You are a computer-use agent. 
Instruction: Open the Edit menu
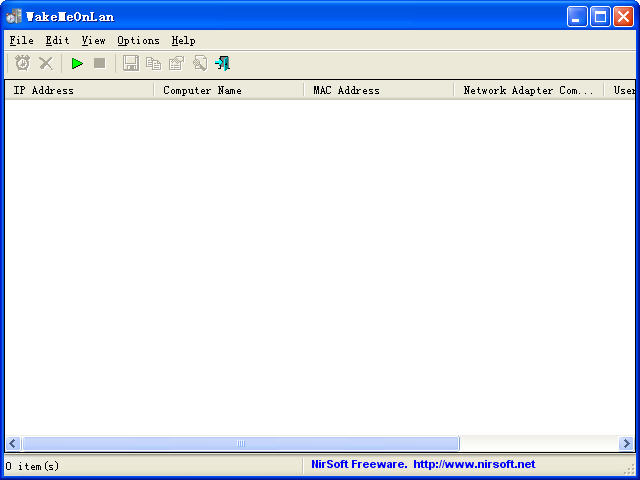[57, 40]
